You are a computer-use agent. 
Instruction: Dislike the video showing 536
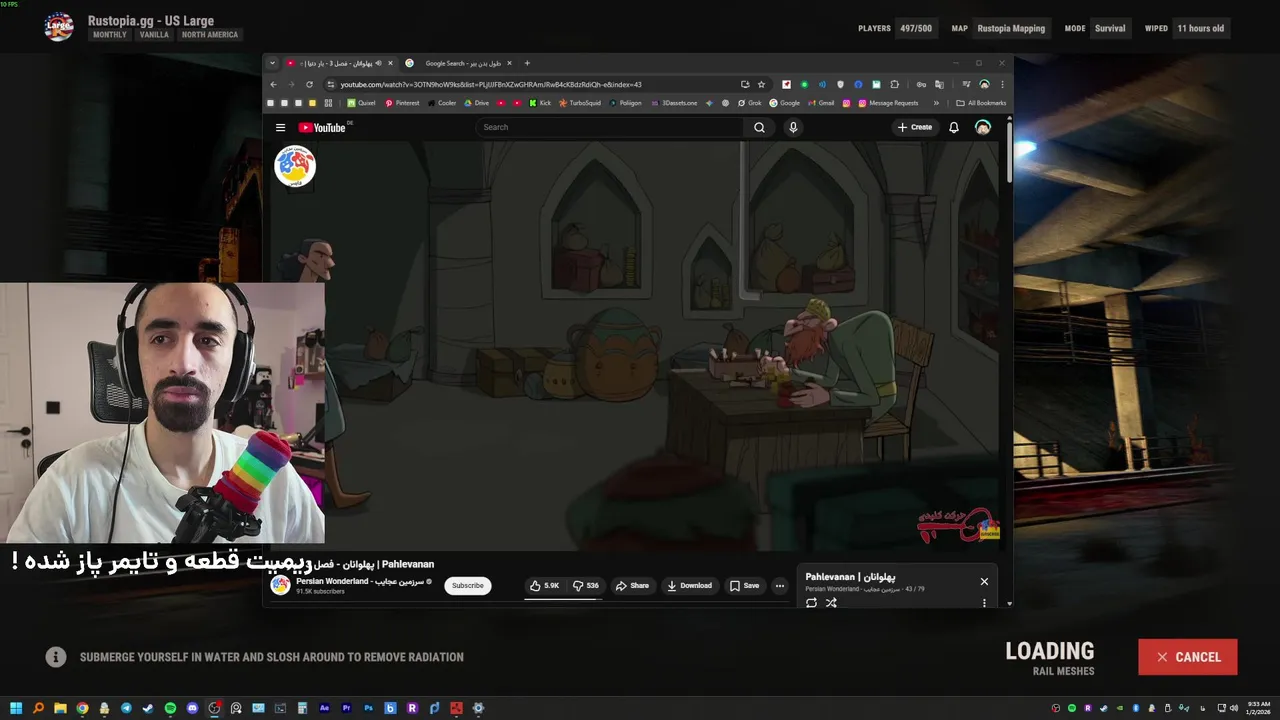point(586,586)
